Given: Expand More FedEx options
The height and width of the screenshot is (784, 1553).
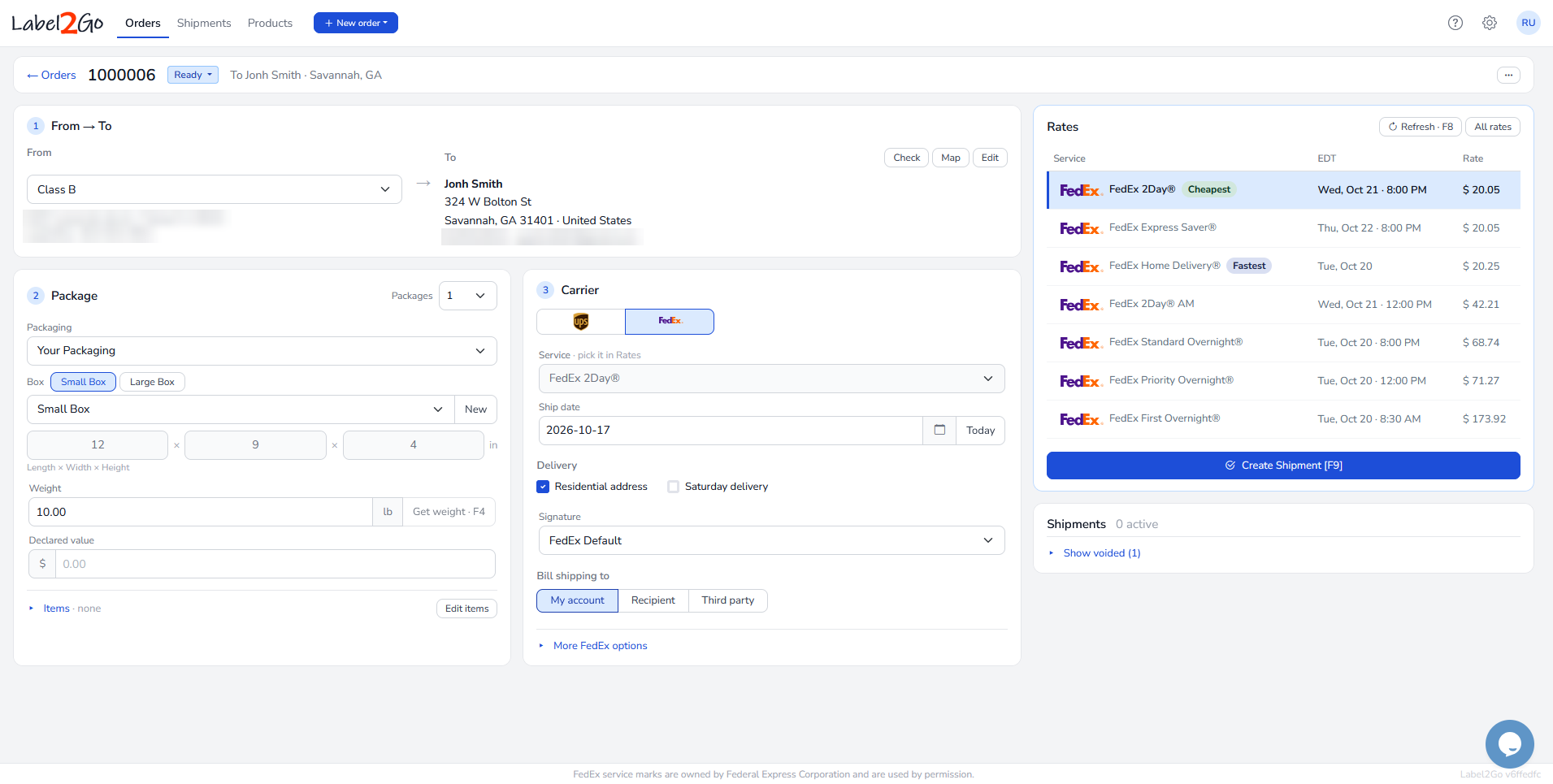Looking at the screenshot, I should pyautogui.click(x=600, y=646).
